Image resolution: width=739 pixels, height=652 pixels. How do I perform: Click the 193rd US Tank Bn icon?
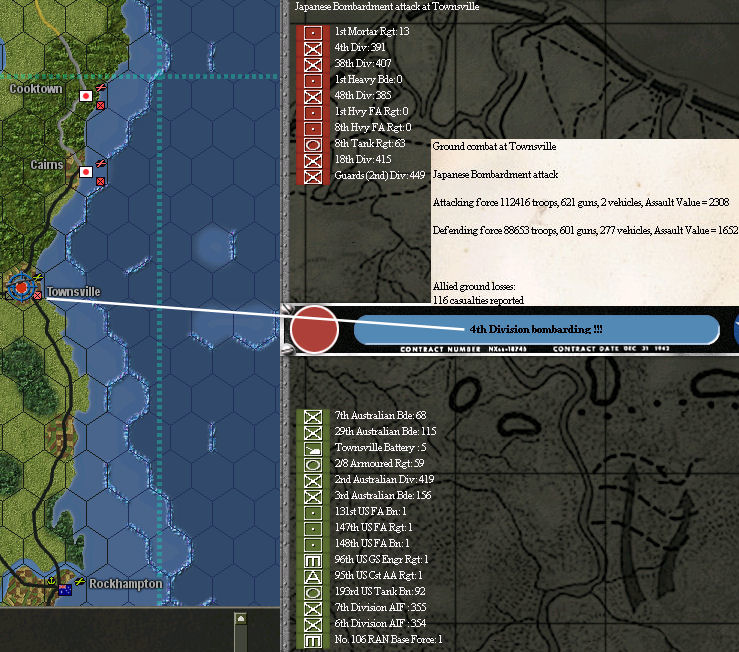(x=313, y=593)
